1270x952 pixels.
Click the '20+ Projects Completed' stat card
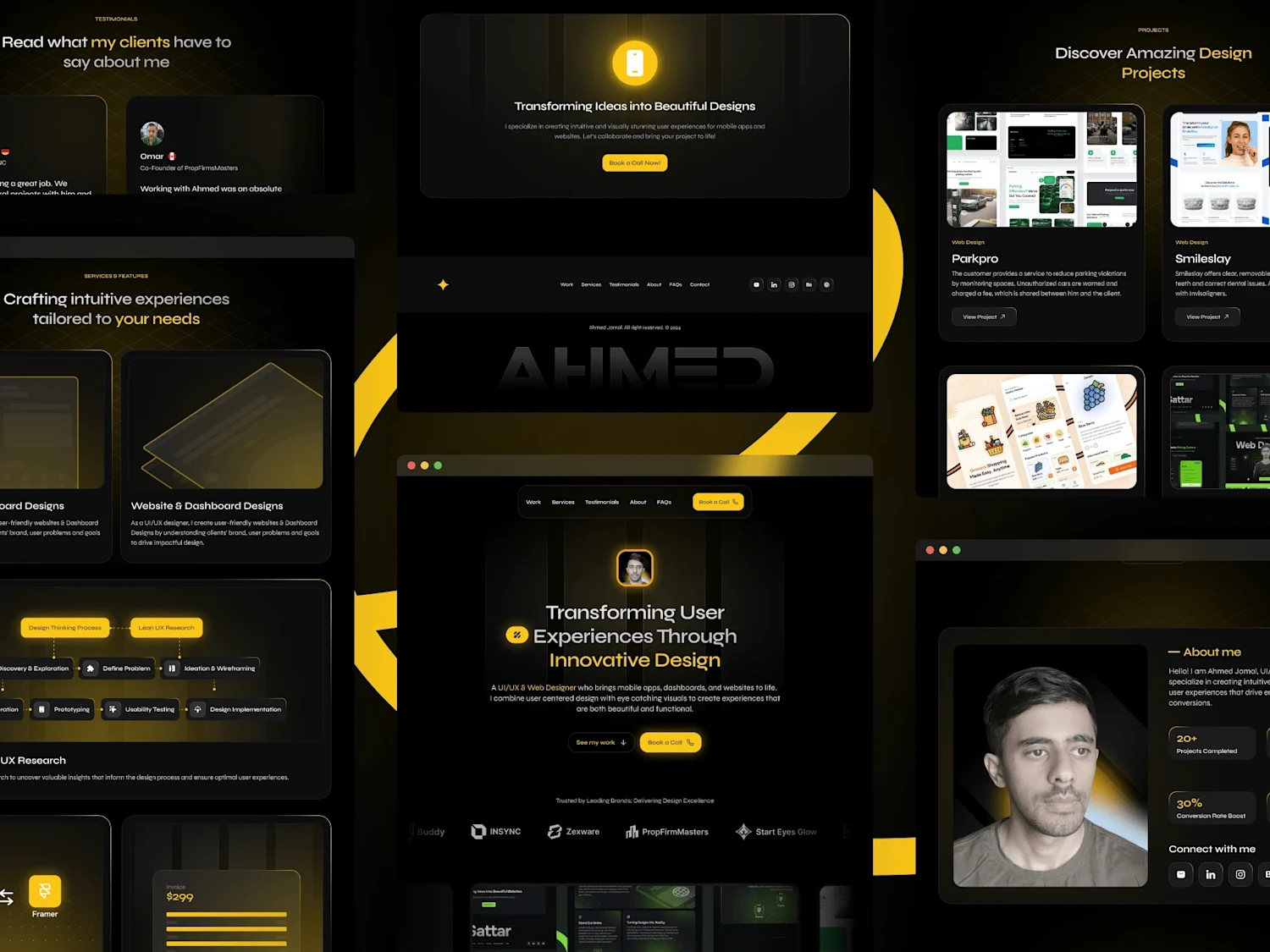(x=1212, y=744)
